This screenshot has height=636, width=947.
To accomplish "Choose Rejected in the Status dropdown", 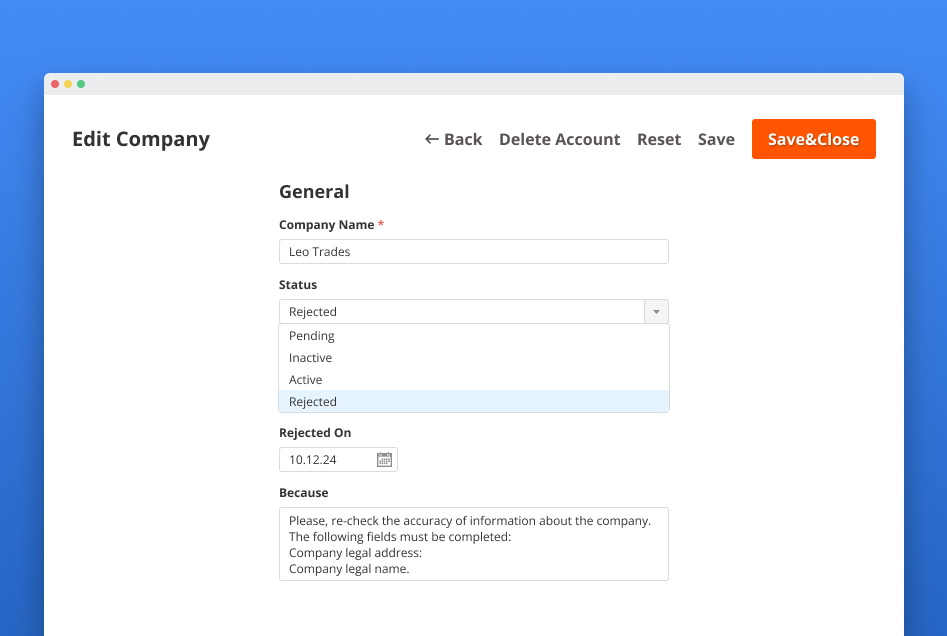I will pos(312,401).
